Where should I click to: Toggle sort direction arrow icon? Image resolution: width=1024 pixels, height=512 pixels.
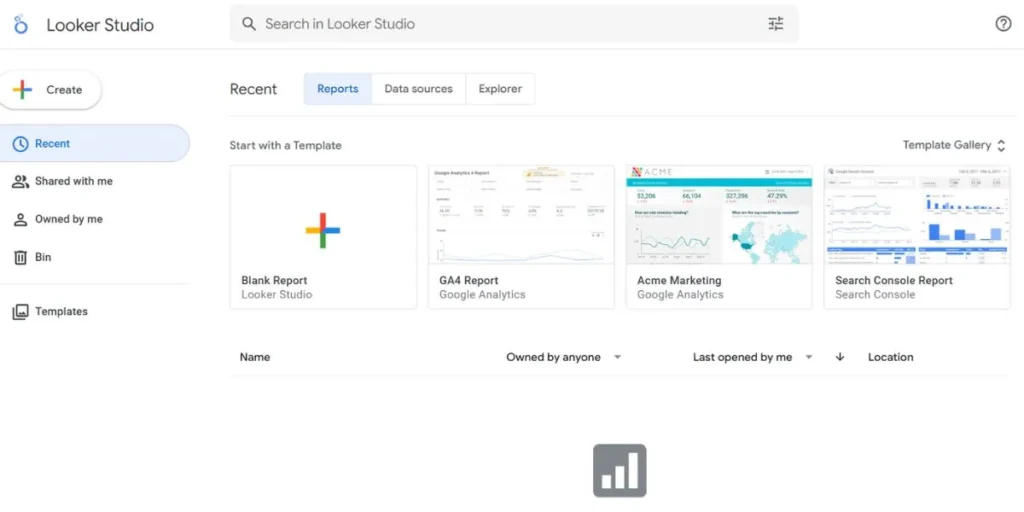840,357
